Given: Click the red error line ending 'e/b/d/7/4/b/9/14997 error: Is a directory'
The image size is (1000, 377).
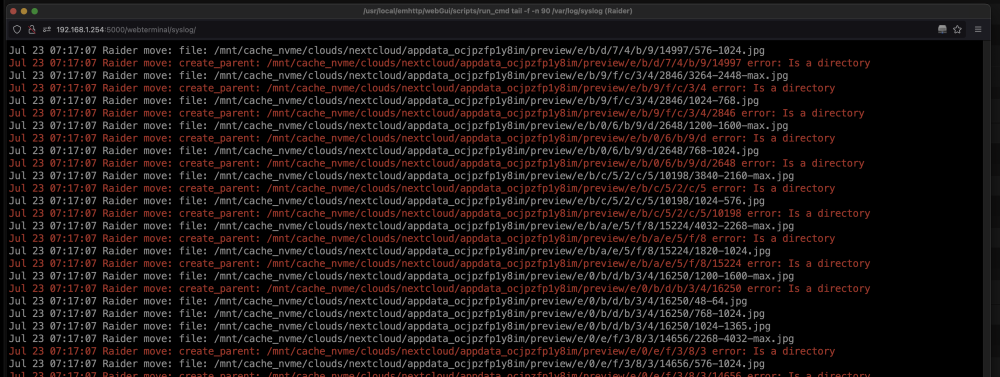Looking at the screenshot, I should point(439,63).
